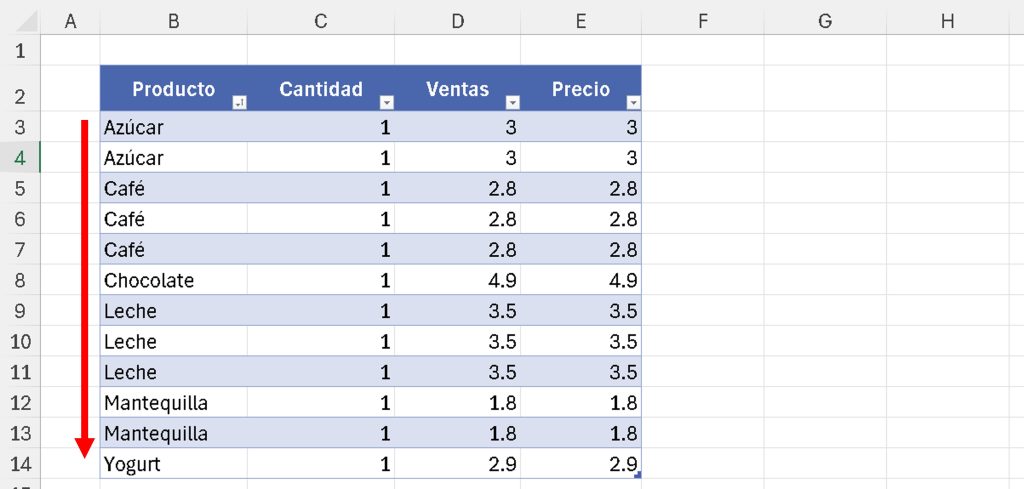
Task: Select entire column F via header
Action: [x=702, y=21]
